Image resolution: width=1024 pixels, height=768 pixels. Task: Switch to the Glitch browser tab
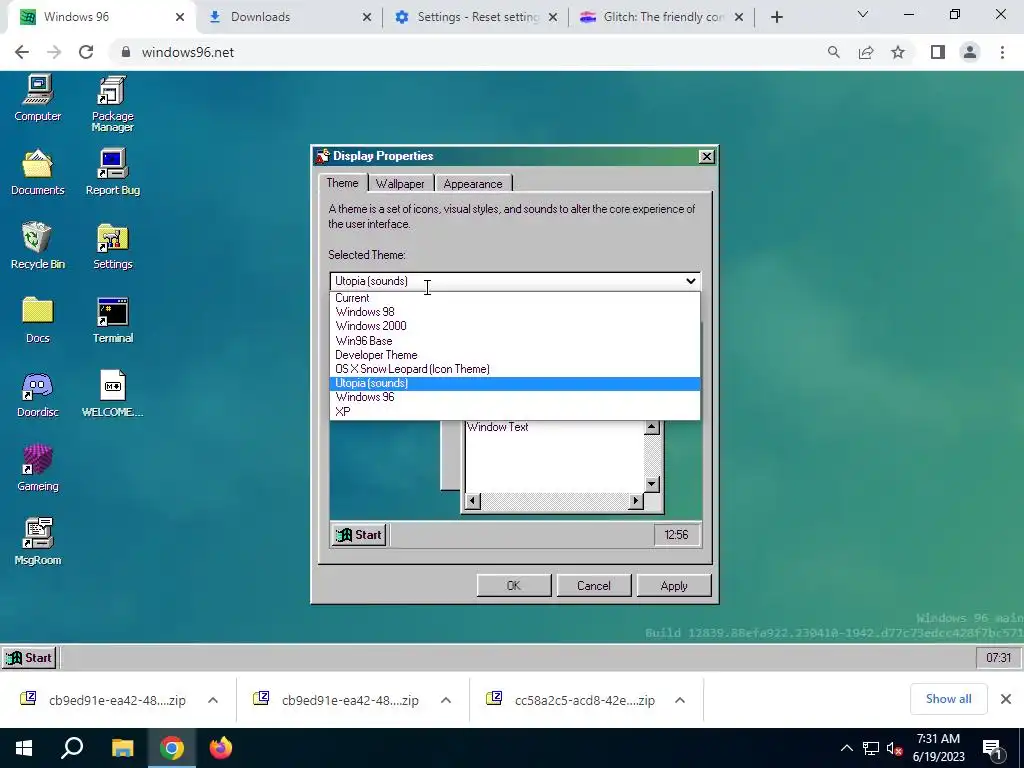[662, 17]
